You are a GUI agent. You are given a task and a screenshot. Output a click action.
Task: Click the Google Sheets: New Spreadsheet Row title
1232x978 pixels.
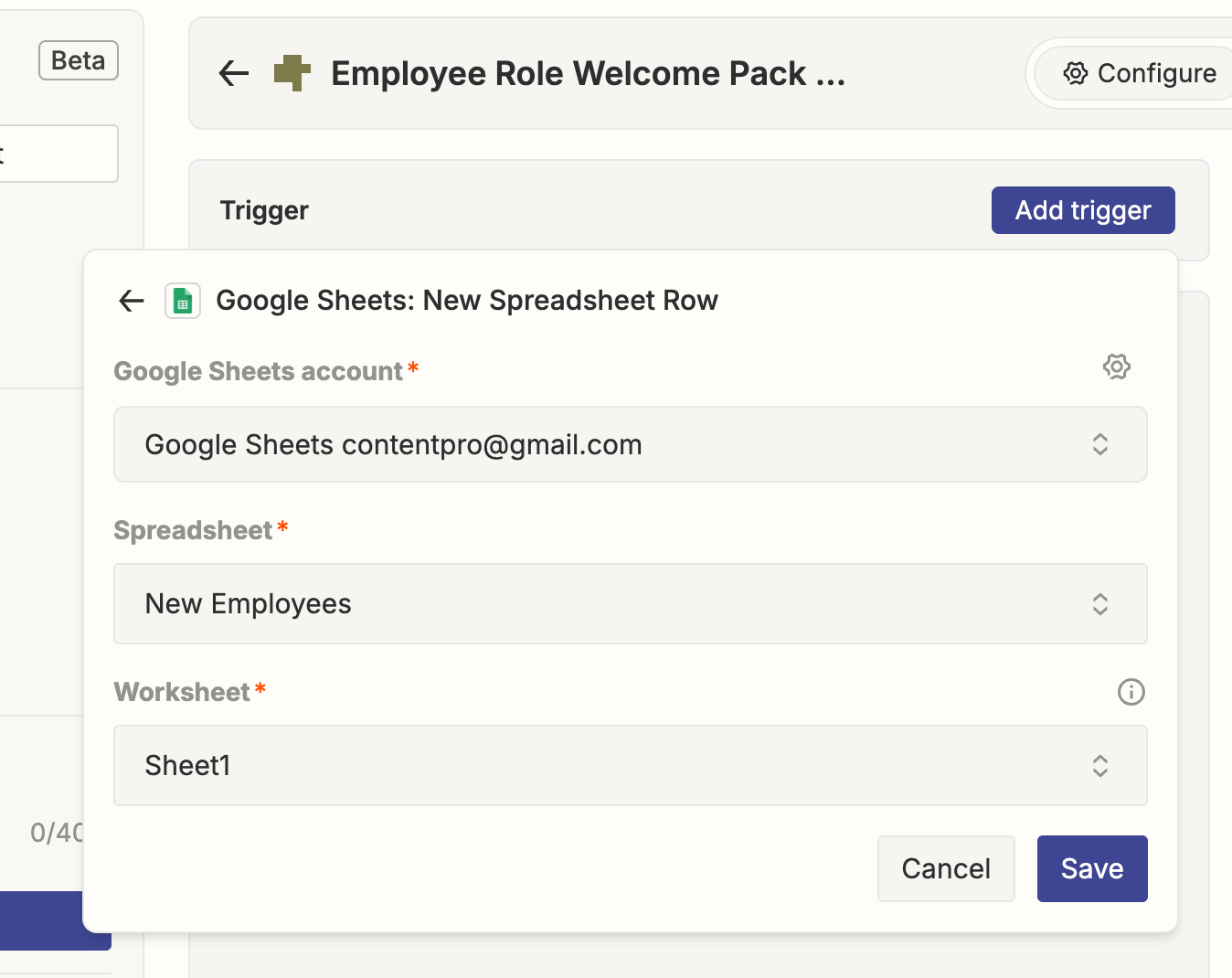(x=467, y=301)
